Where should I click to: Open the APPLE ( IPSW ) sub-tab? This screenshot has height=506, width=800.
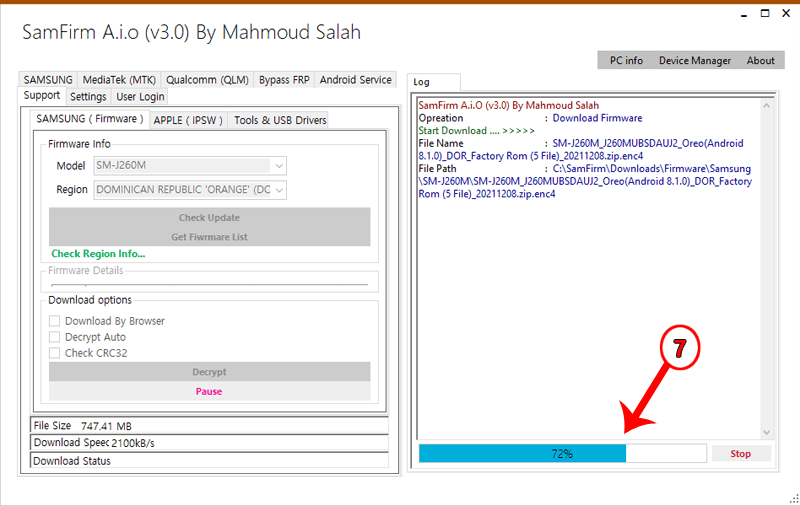click(188, 120)
